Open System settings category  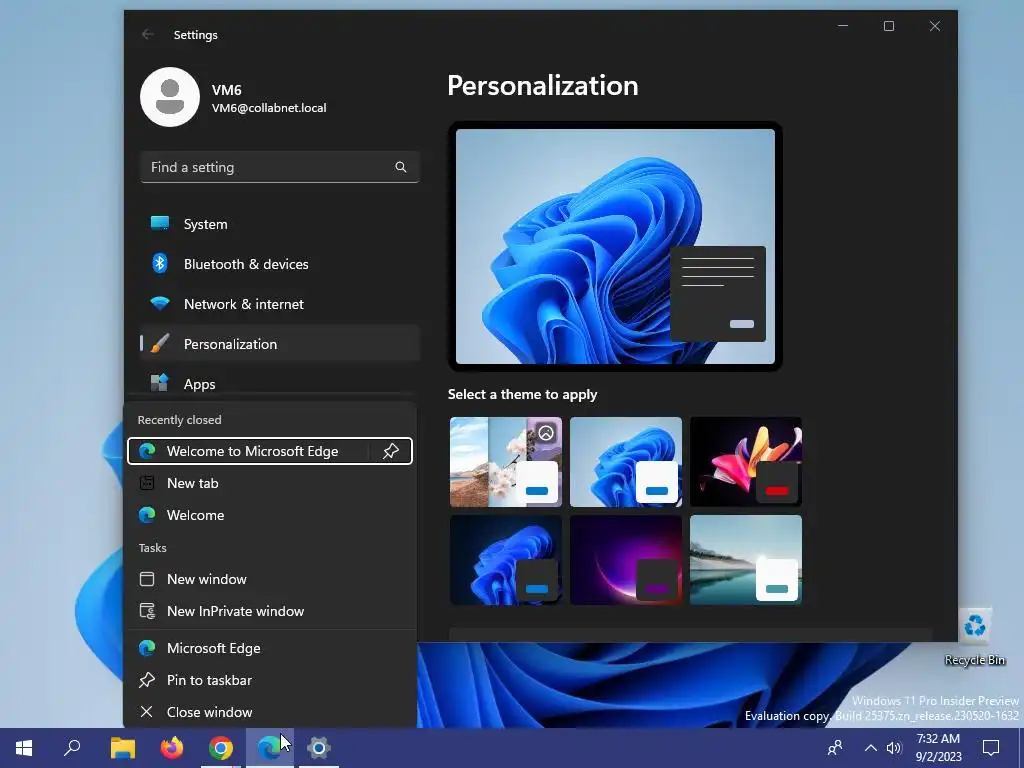(x=280, y=224)
